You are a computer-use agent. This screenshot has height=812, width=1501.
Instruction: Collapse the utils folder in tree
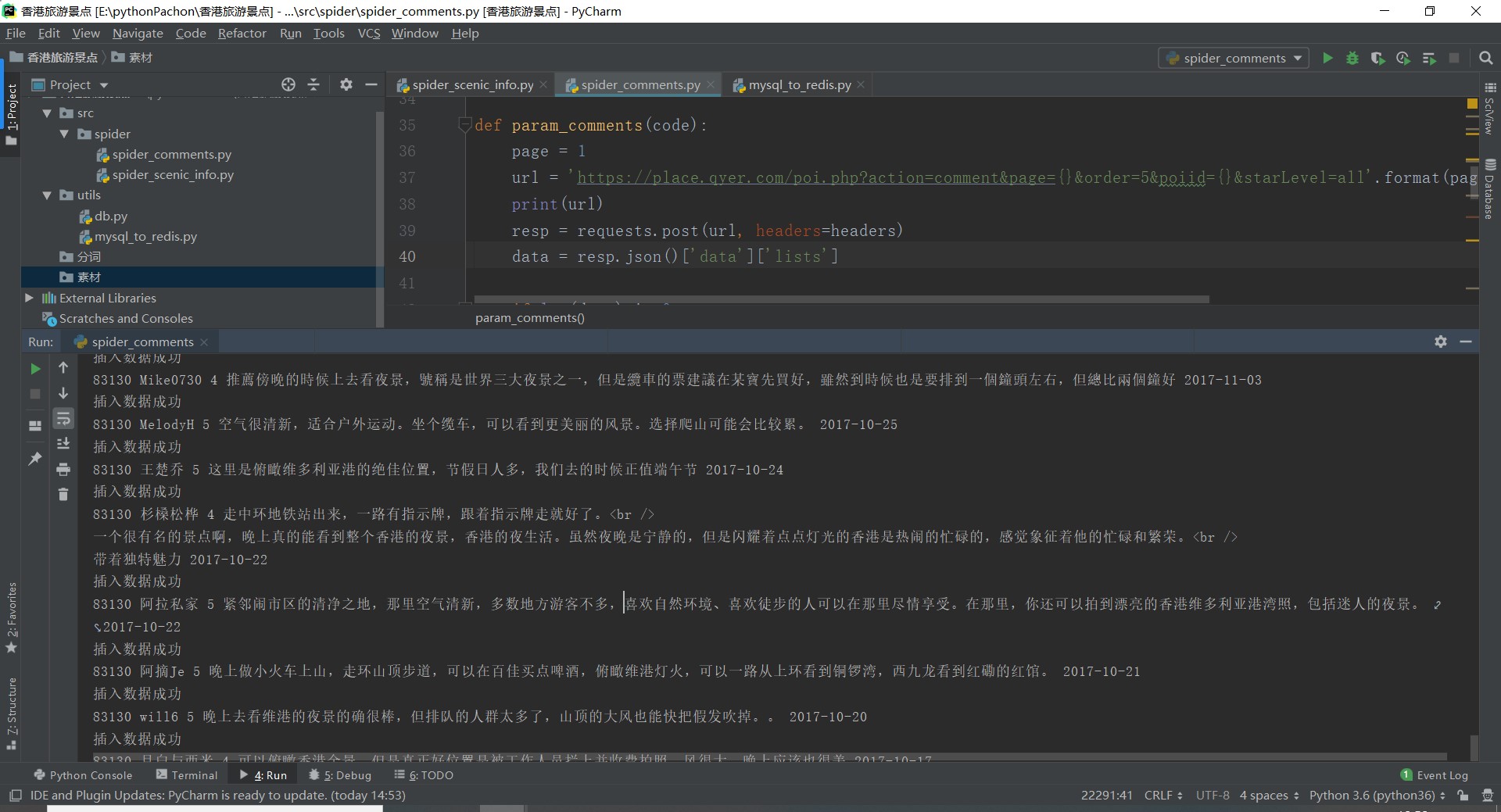tap(47, 195)
